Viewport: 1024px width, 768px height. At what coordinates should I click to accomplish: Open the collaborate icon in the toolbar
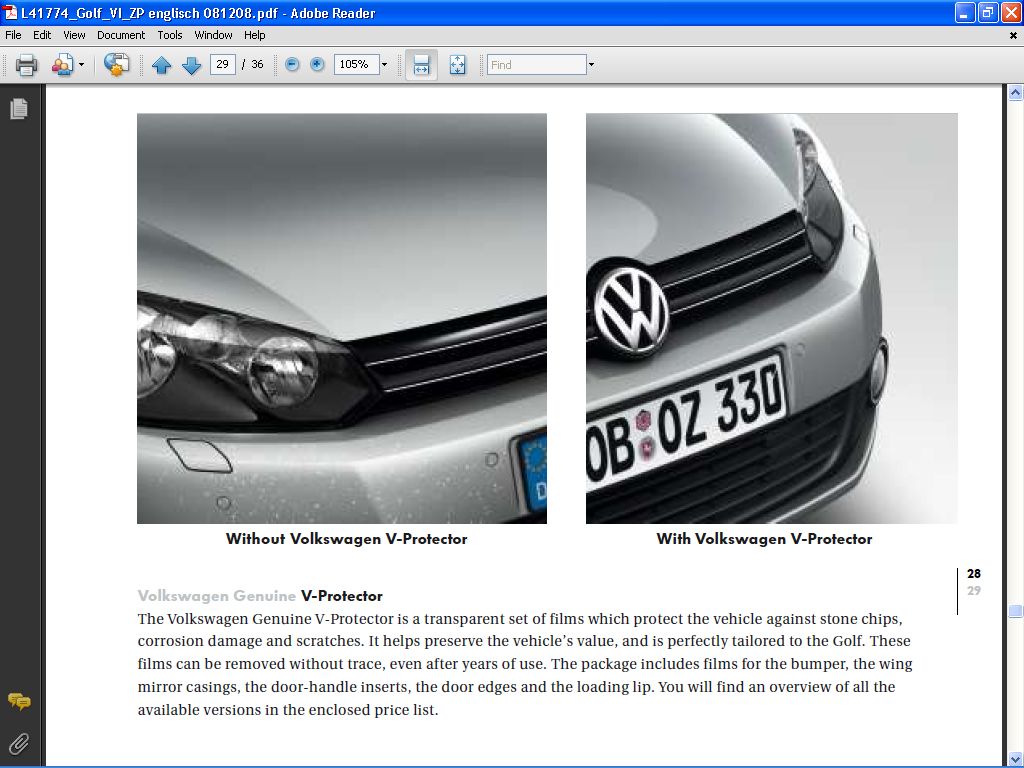(62, 65)
